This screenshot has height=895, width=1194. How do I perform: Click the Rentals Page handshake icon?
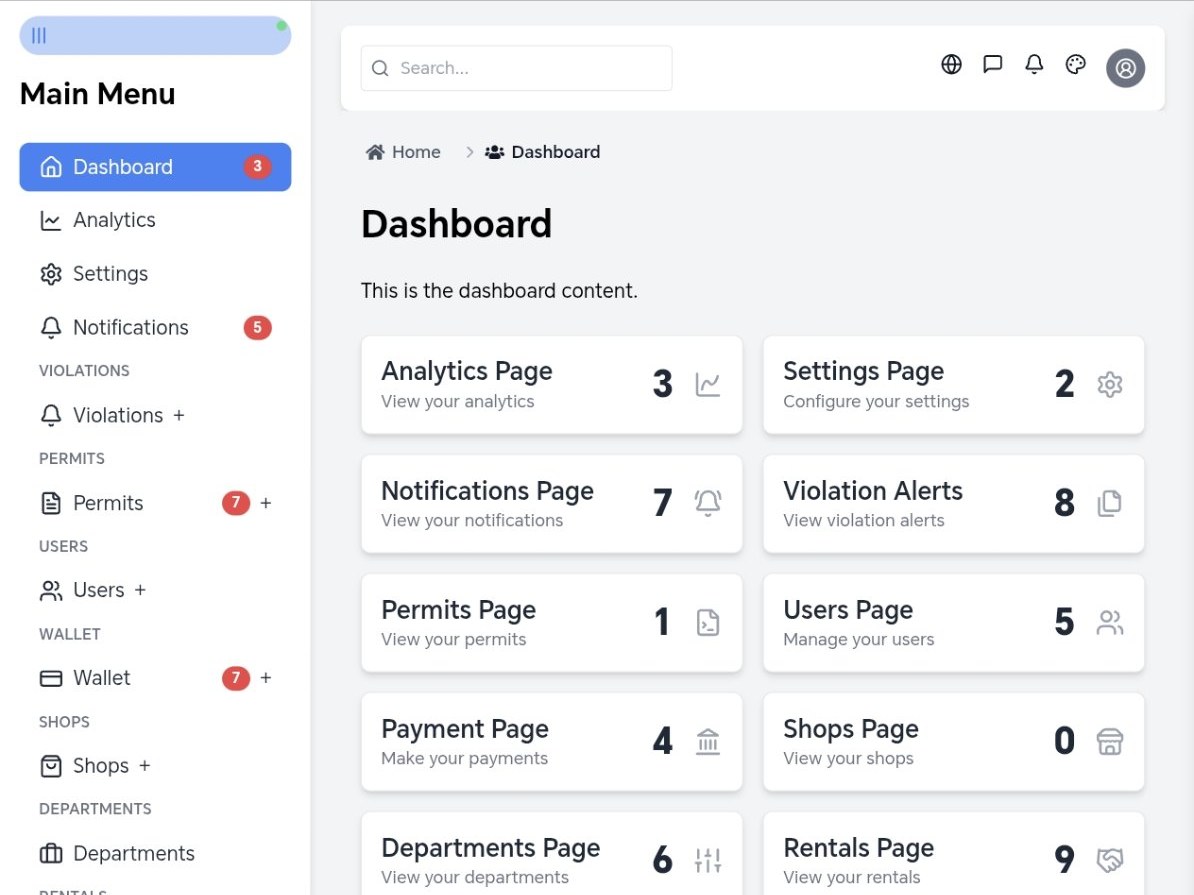(1109, 860)
